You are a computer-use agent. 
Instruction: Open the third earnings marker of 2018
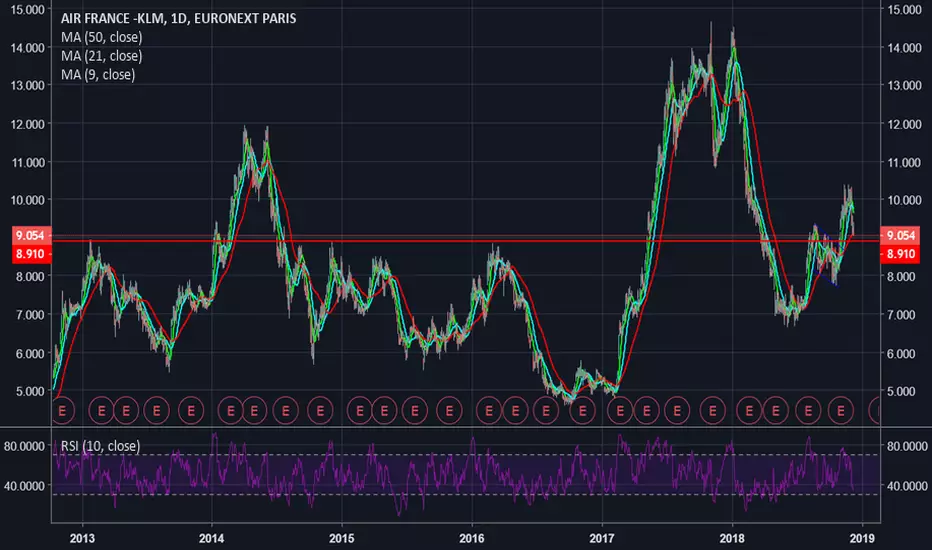(x=808, y=410)
